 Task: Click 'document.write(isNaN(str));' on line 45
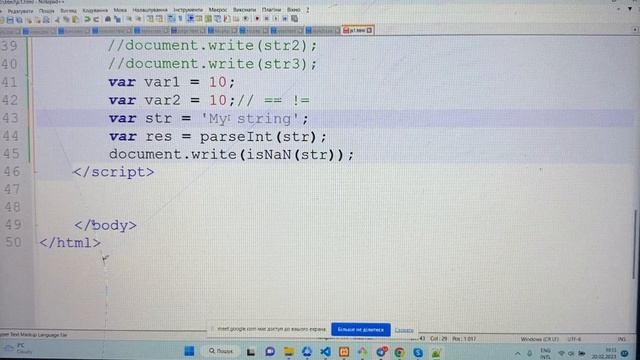(x=231, y=154)
